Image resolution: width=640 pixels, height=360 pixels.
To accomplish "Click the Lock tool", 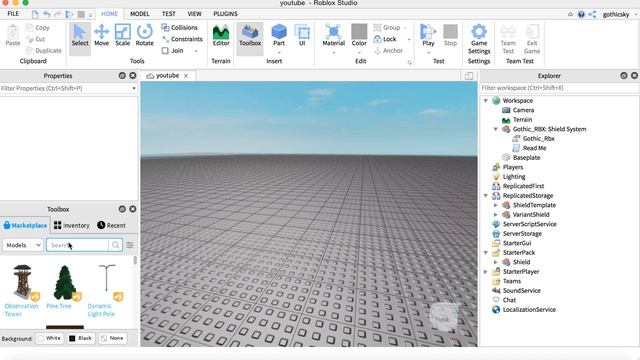I will [x=385, y=39].
